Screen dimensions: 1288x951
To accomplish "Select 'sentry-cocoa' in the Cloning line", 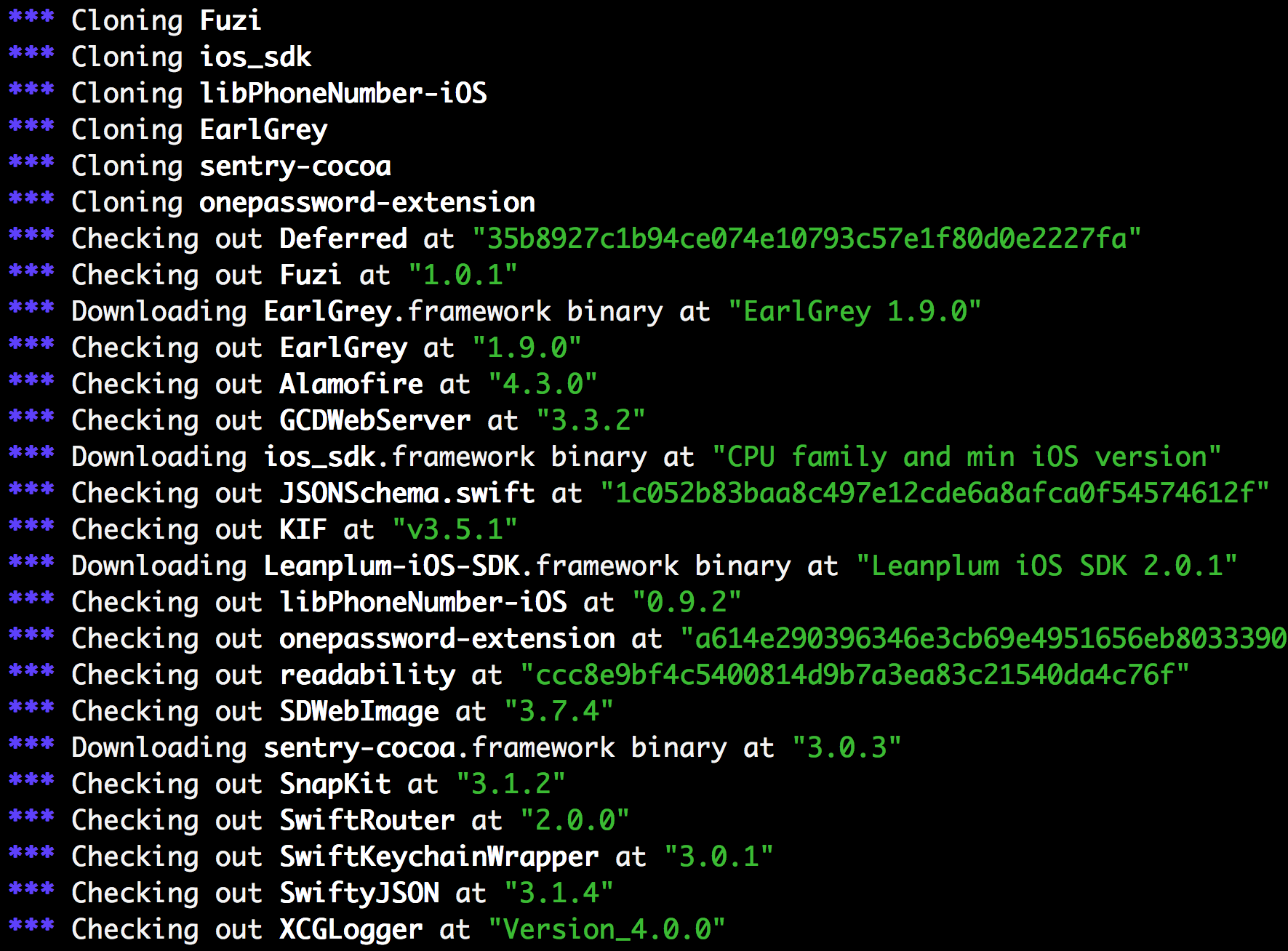I will click(x=295, y=166).
